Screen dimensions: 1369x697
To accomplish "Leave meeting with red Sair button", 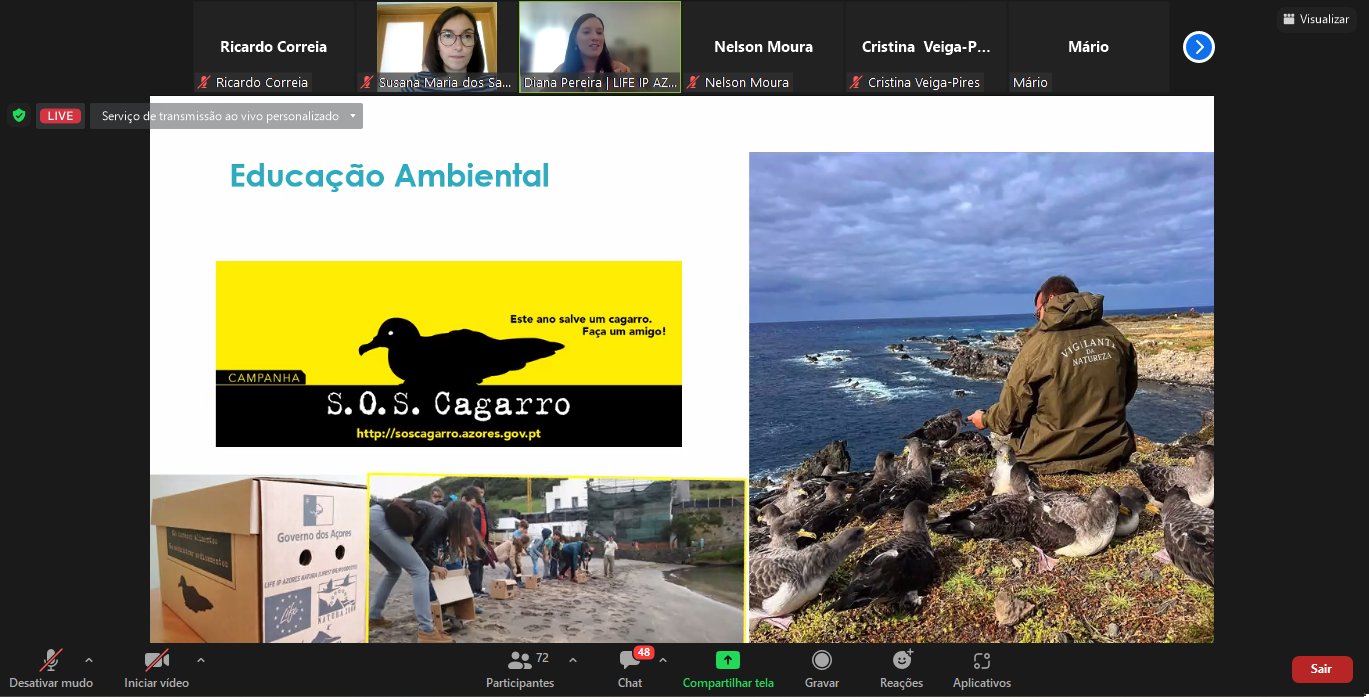I will point(1321,669).
